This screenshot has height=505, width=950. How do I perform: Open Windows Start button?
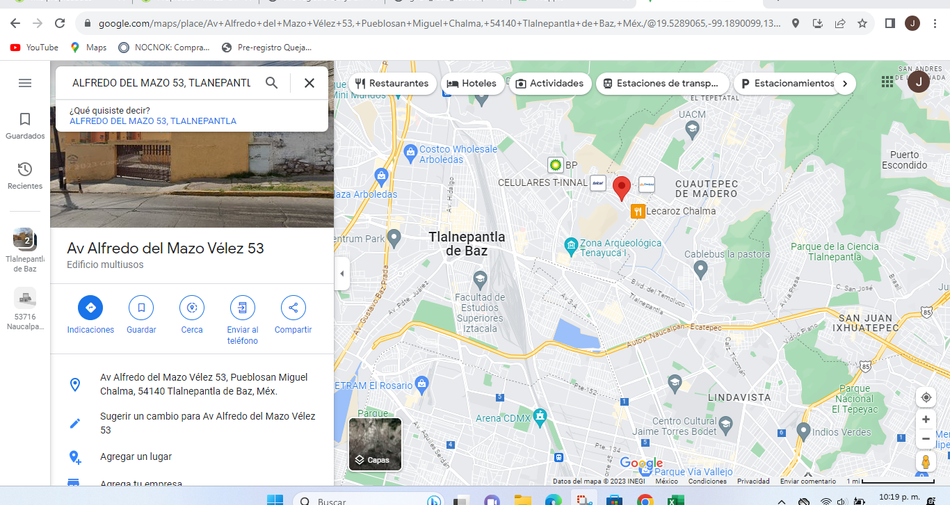pos(275,500)
